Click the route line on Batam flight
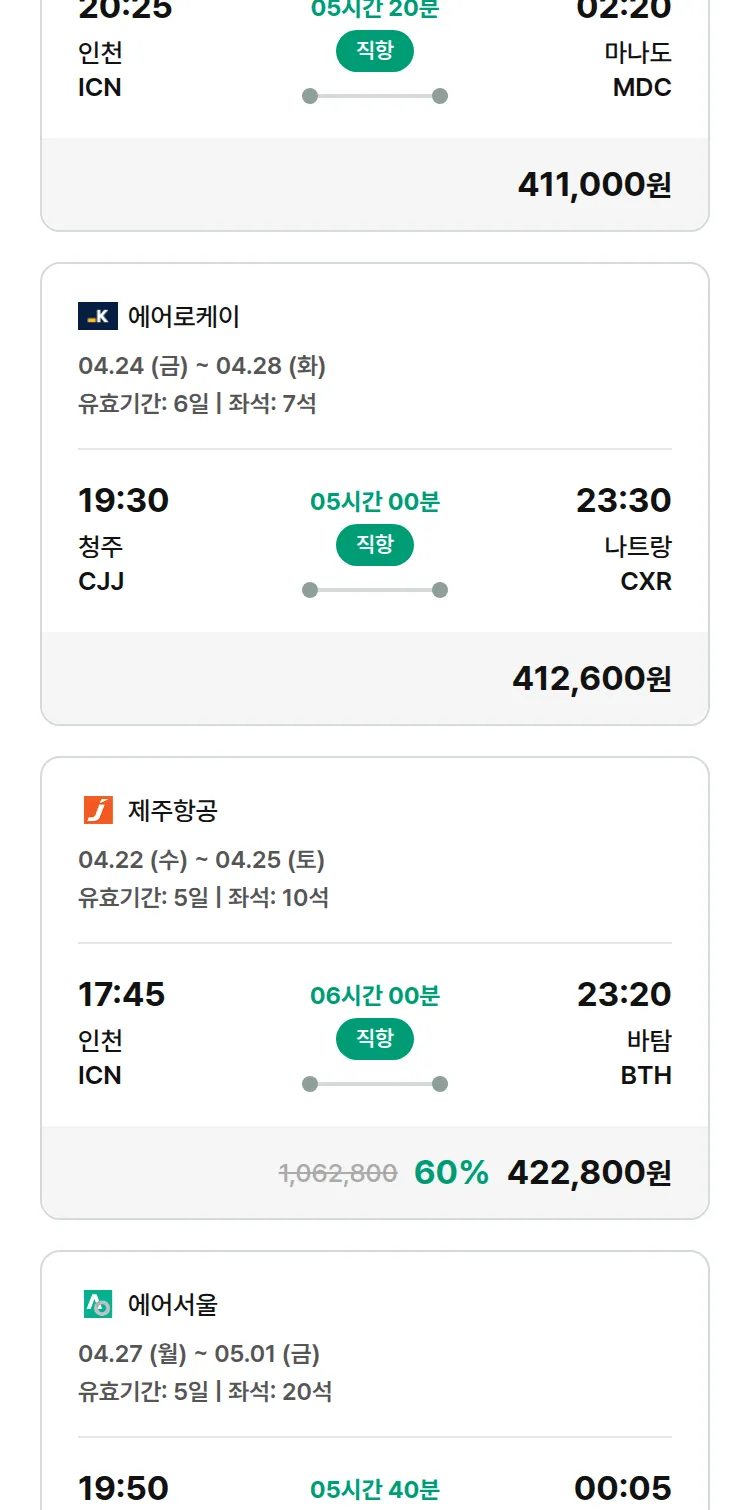Screen dimensions: 750x1510 pos(375,1084)
